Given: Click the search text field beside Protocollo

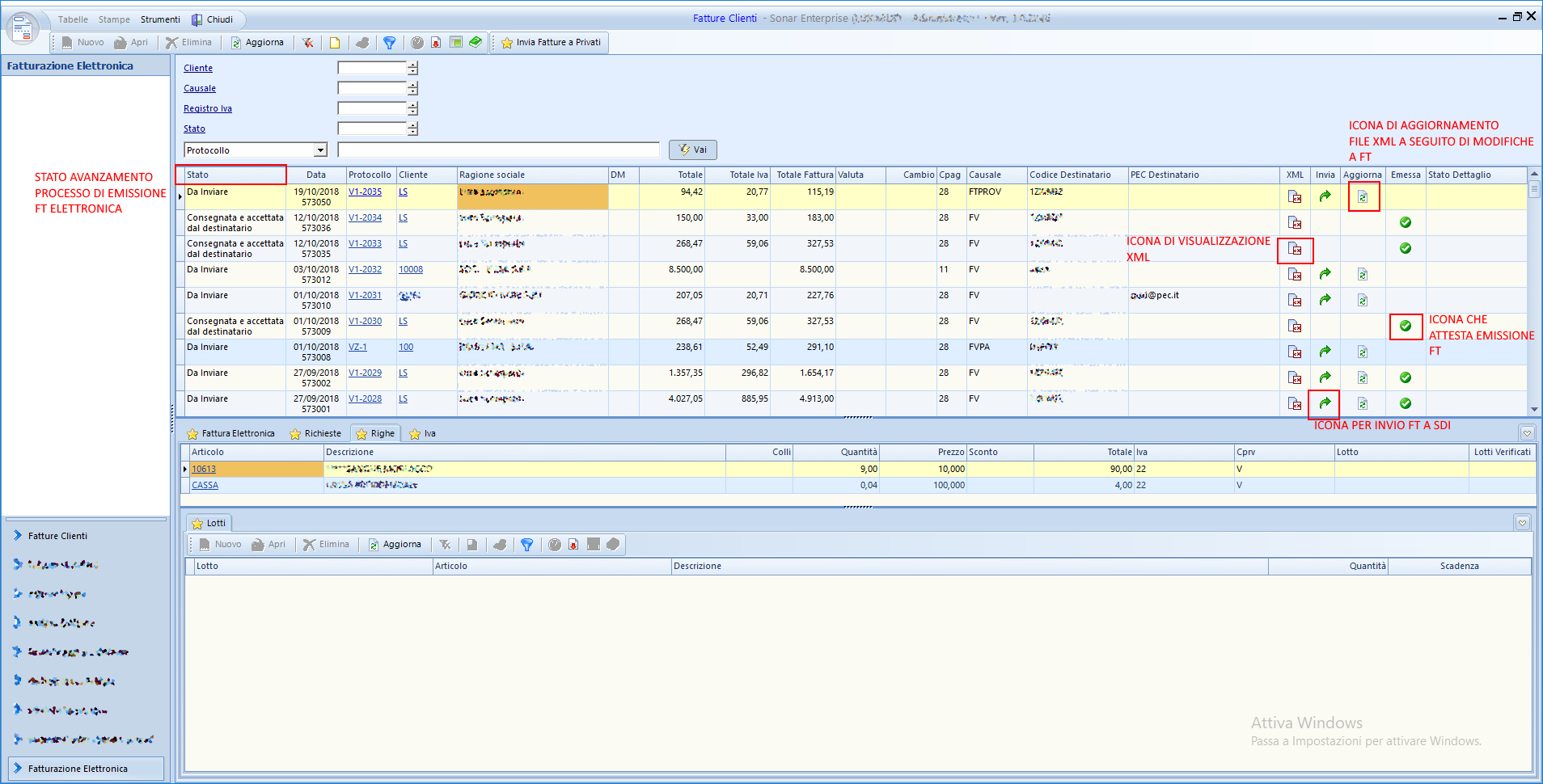Looking at the screenshot, I should tap(498, 150).
